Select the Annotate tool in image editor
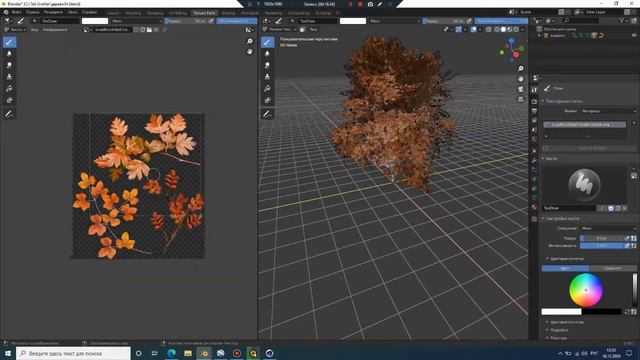This screenshot has width=640, height=360. pyautogui.click(x=9, y=115)
